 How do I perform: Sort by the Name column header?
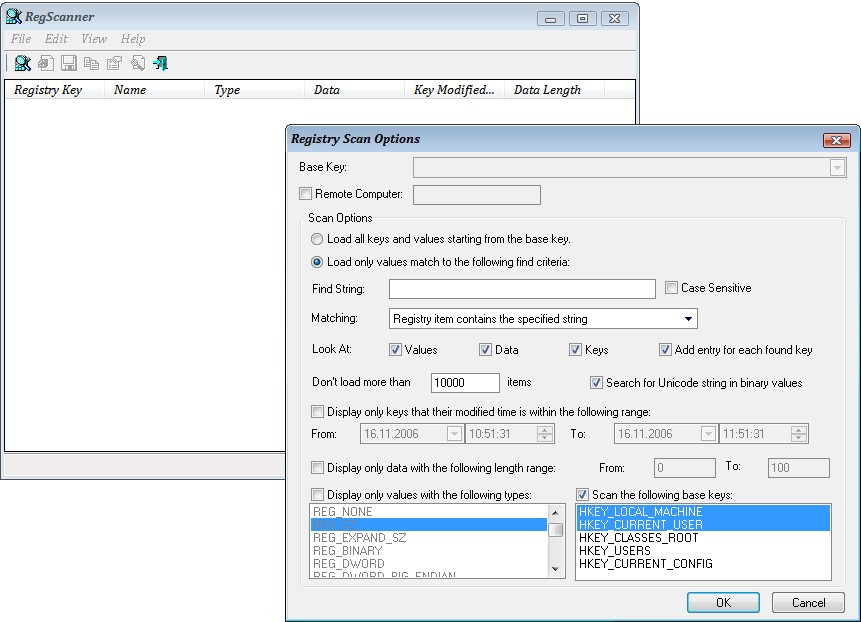coord(154,89)
